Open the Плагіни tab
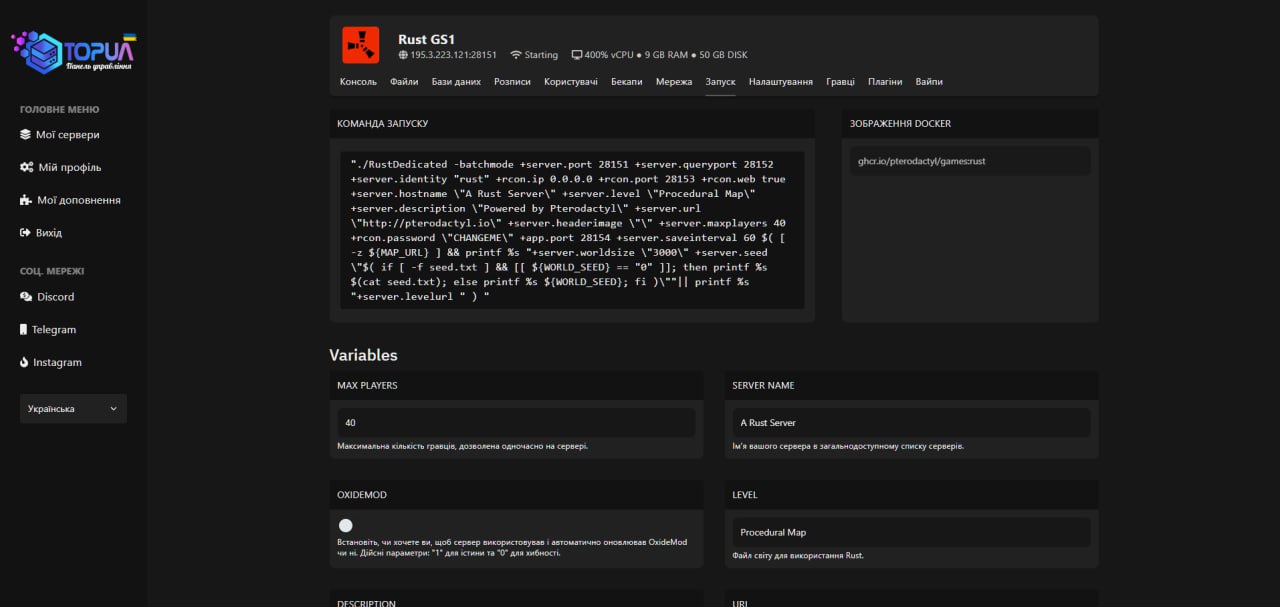The width and height of the screenshot is (1280, 607). tap(885, 82)
